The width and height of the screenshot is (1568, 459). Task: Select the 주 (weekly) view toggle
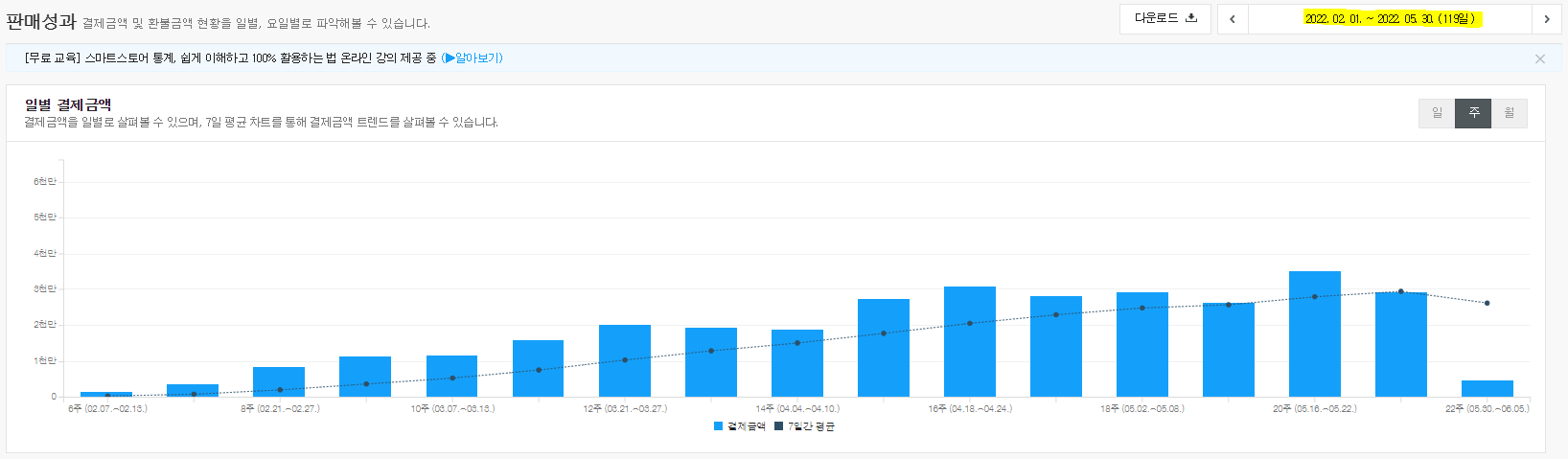[x=1473, y=113]
